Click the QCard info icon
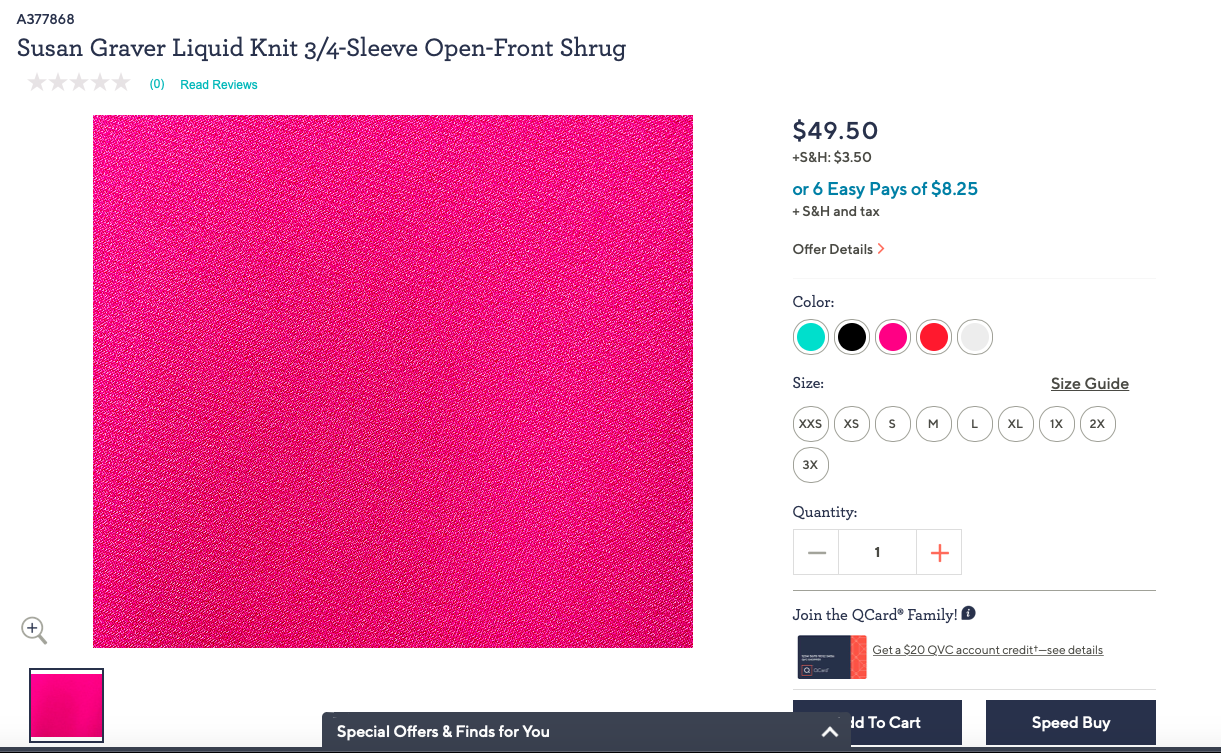 click(969, 614)
